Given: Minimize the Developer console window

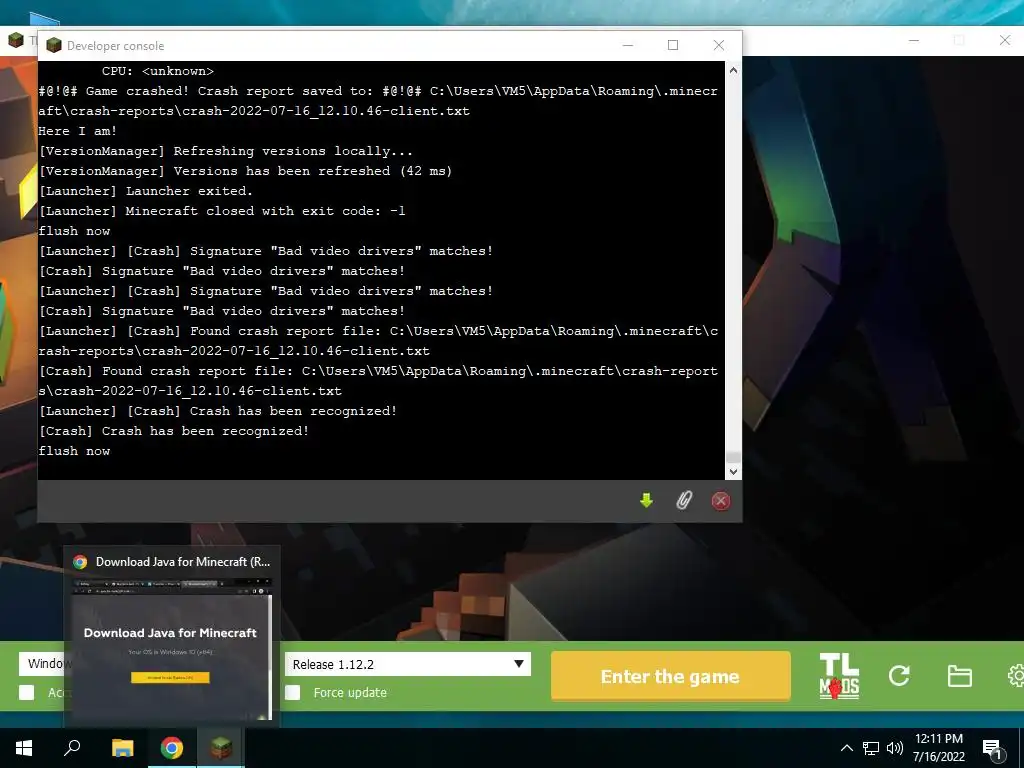Looking at the screenshot, I should pyautogui.click(x=628, y=45).
